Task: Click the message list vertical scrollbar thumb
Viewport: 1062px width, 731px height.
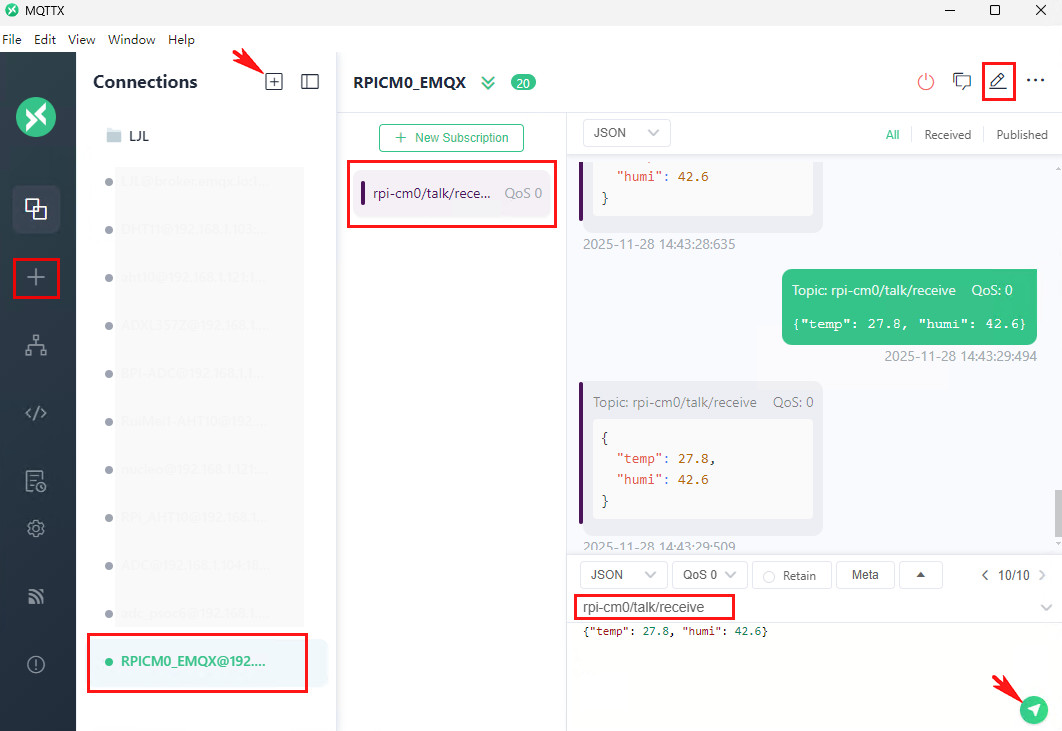Action: coord(1058,513)
